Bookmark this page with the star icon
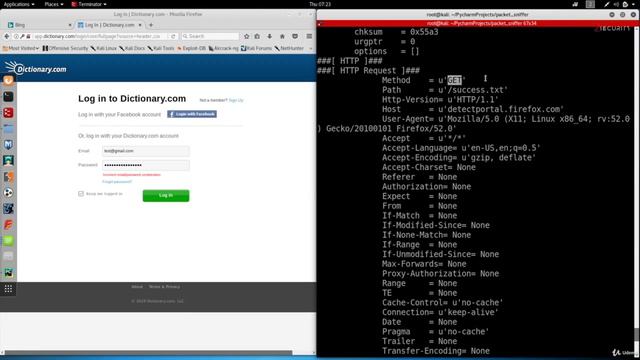The height and width of the screenshot is (360, 640). pyautogui.click(x=247, y=36)
